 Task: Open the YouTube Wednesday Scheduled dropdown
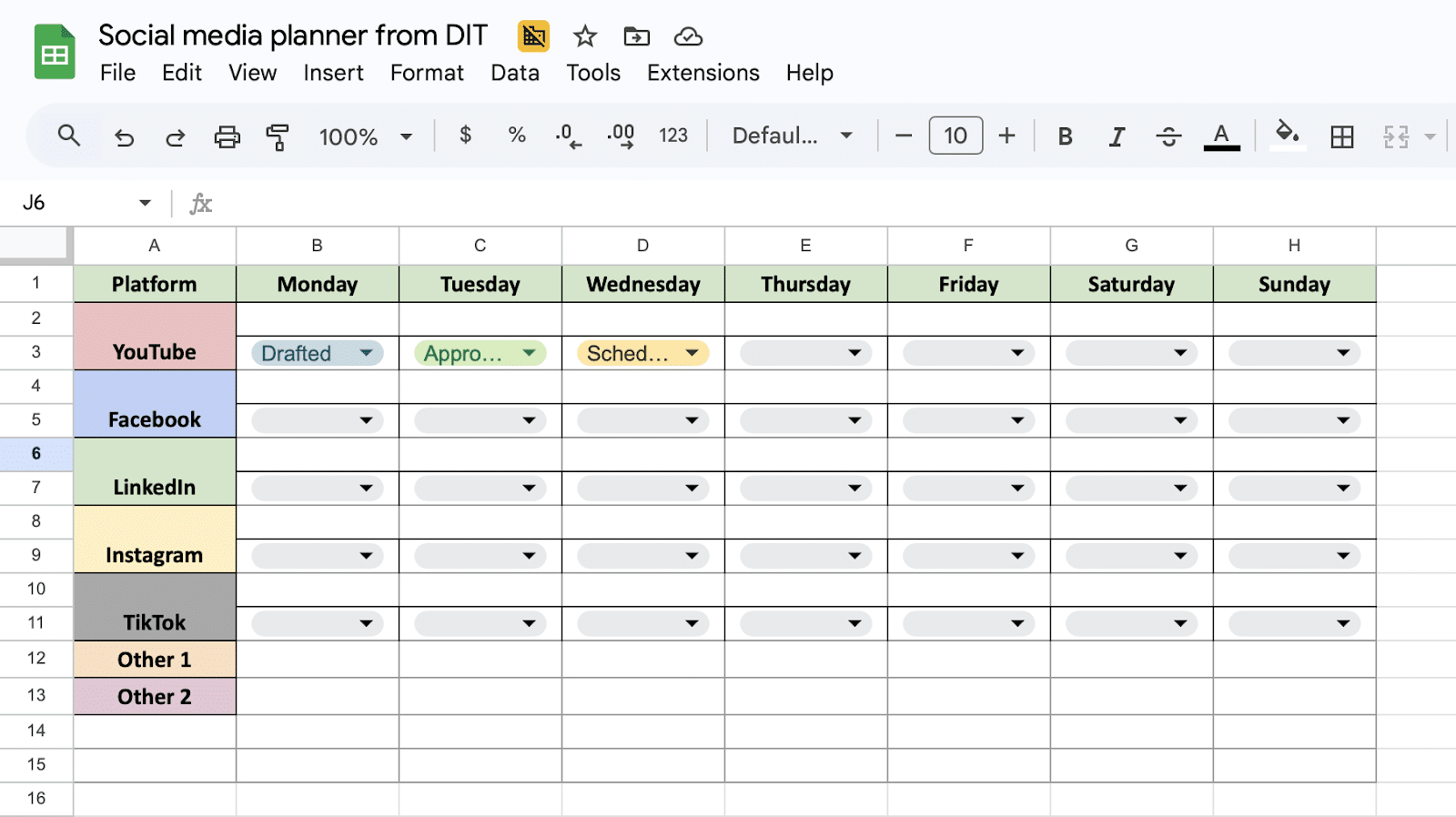tap(643, 353)
